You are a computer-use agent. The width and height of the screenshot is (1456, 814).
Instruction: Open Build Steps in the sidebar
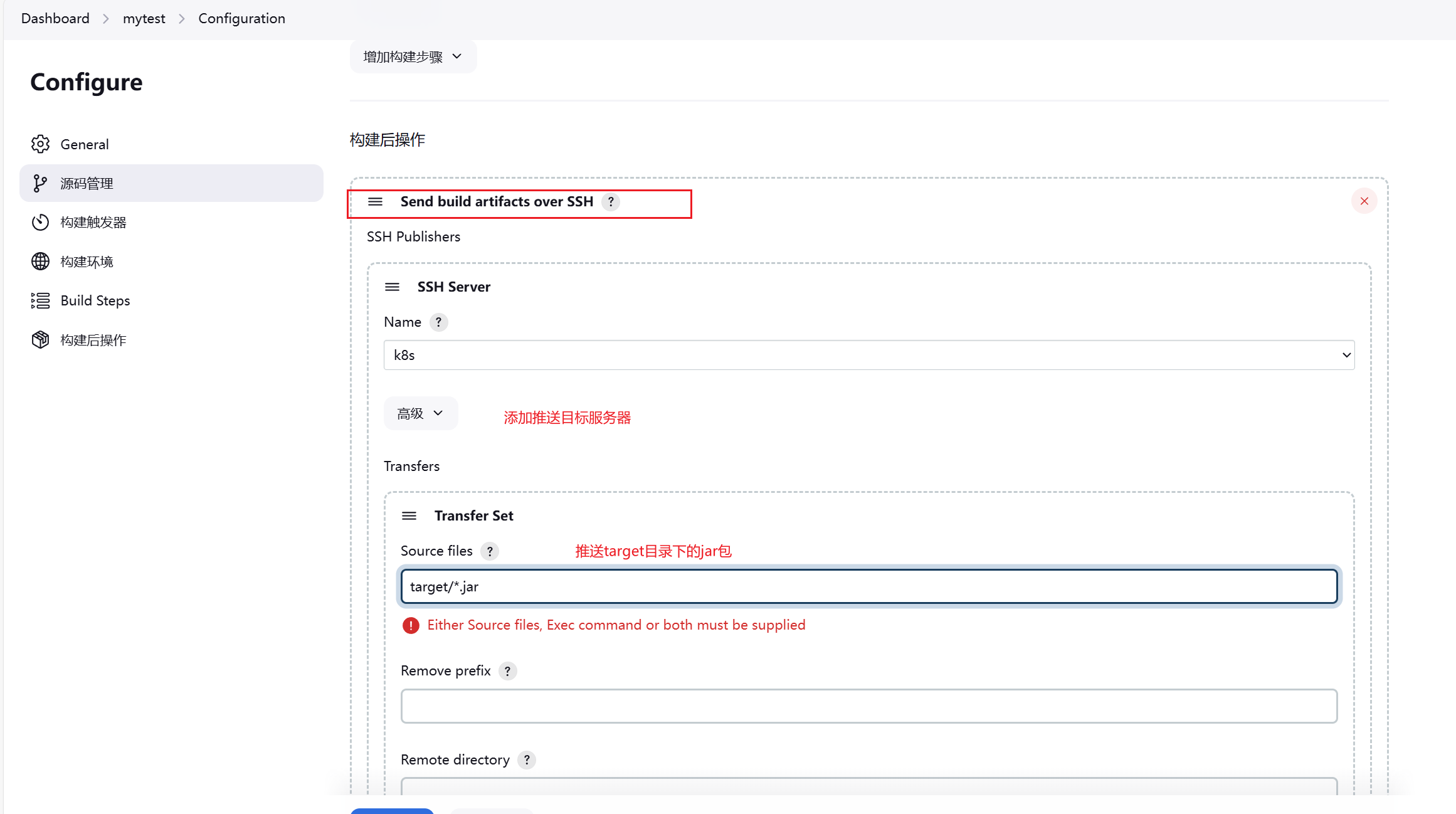click(x=171, y=300)
